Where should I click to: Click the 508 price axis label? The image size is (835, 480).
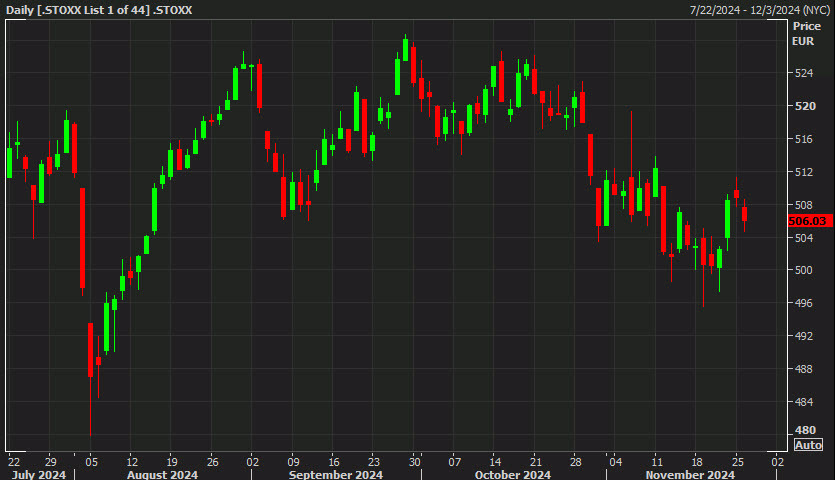(x=804, y=205)
